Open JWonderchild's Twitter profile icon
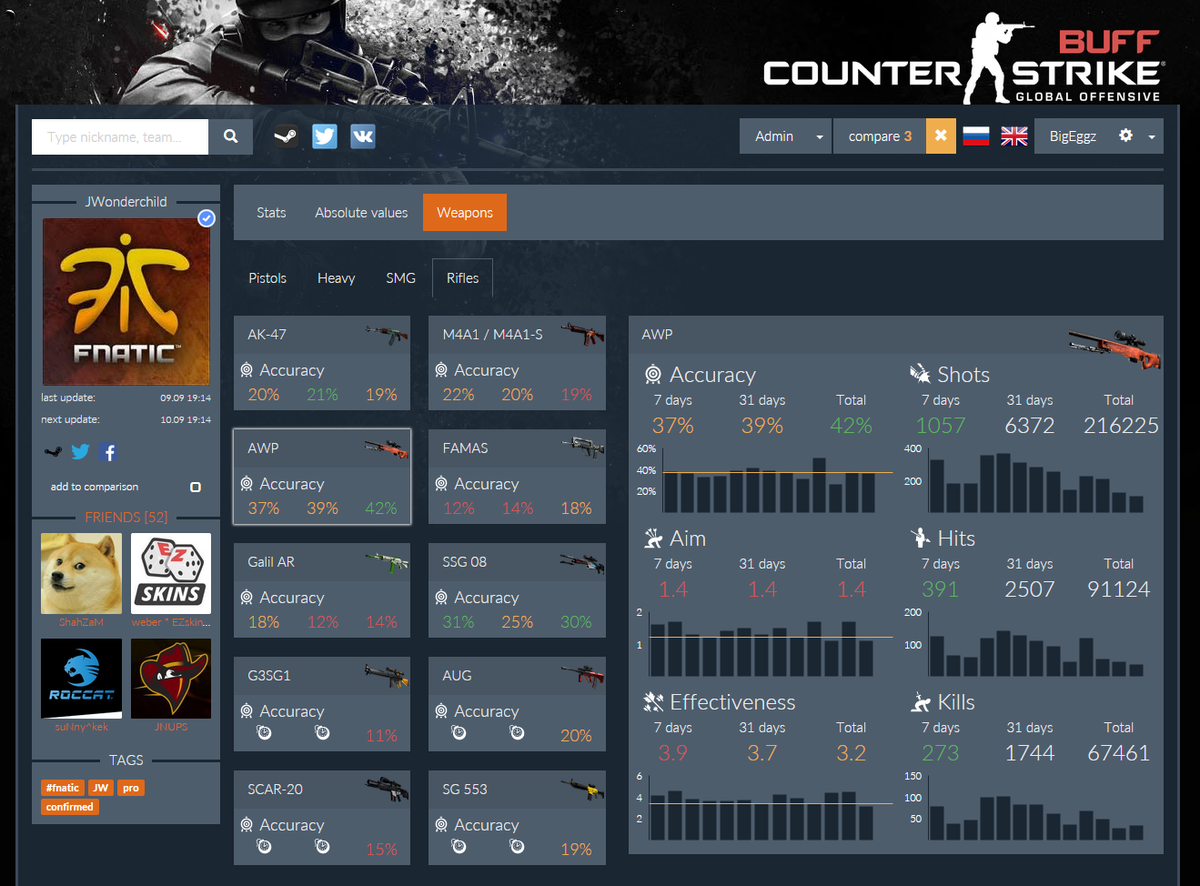This screenshot has height=886, width=1200. click(81, 452)
